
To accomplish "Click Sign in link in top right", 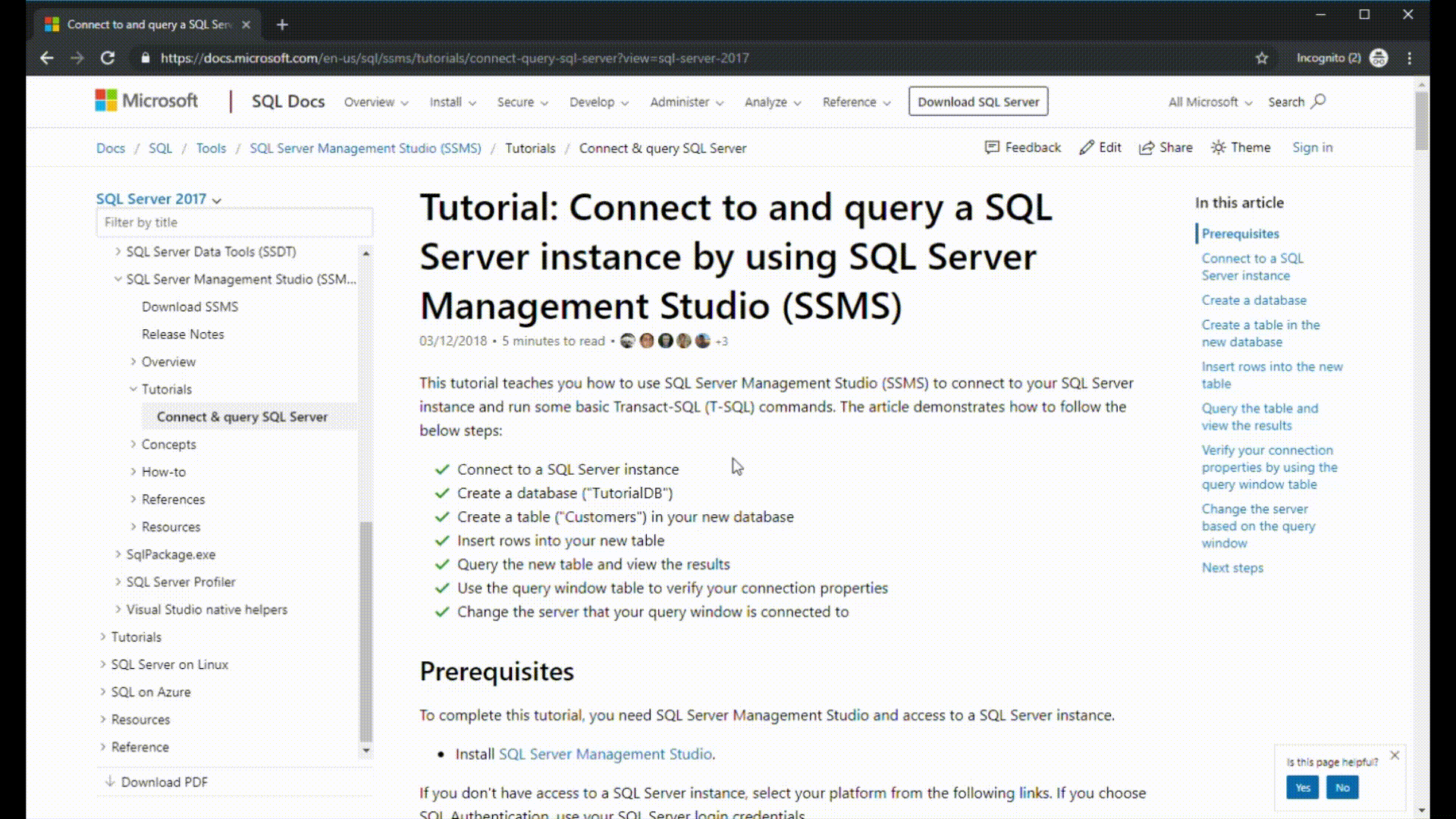I will click(x=1312, y=147).
